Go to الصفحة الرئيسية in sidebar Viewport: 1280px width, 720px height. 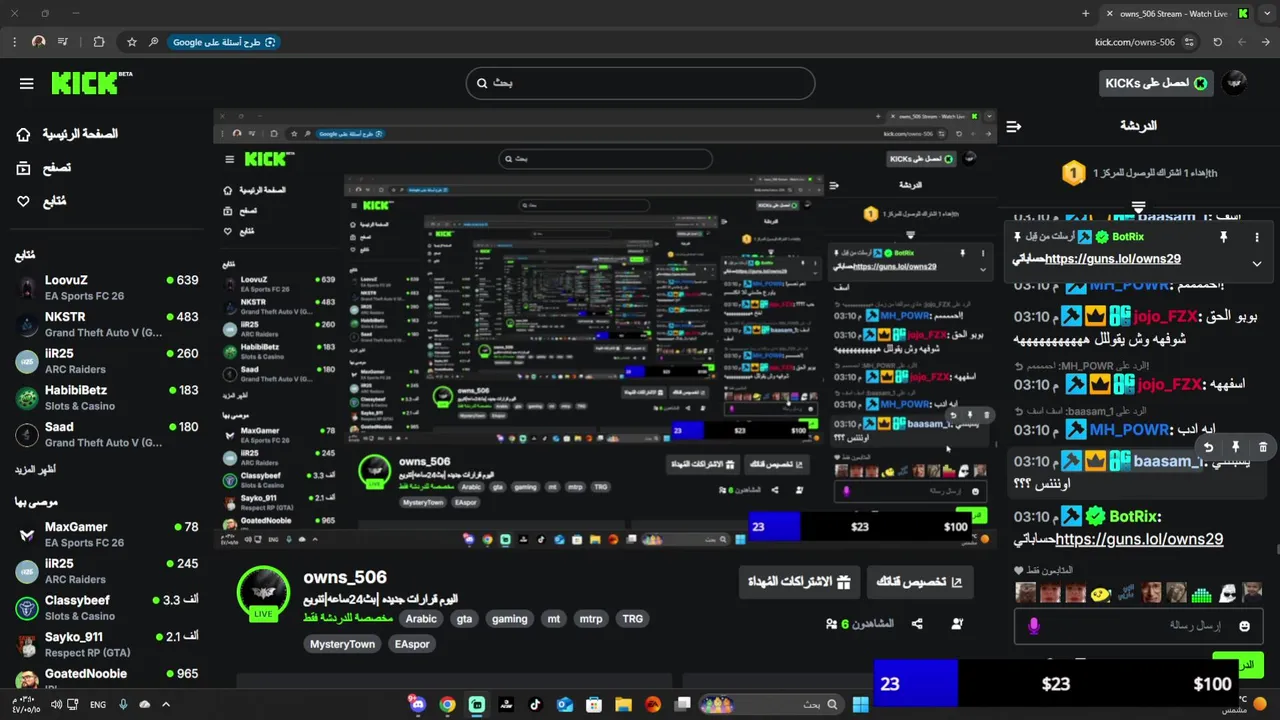point(69,134)
